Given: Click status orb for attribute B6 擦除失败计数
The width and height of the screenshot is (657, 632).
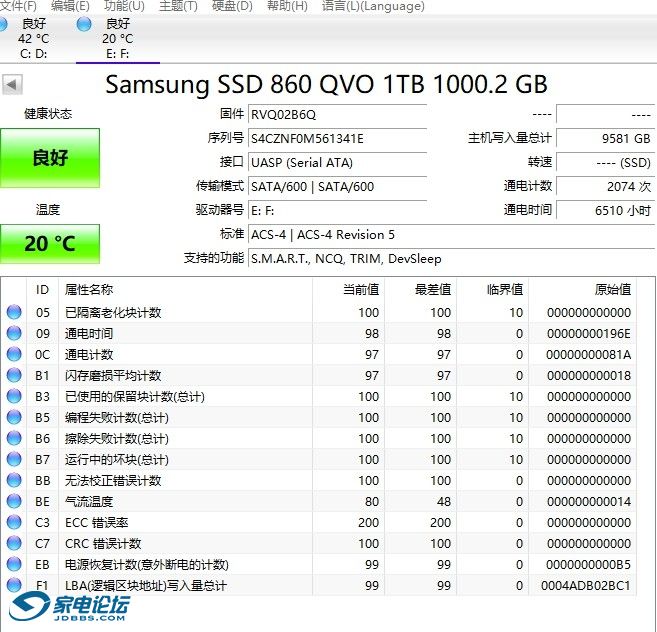Looking at the screenshot, I should tap(14, 438).
